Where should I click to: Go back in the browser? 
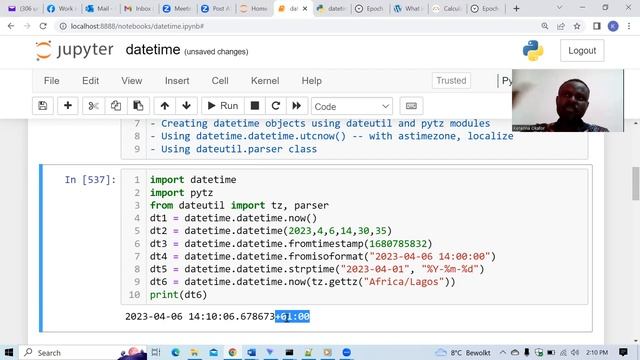point(11,26)
